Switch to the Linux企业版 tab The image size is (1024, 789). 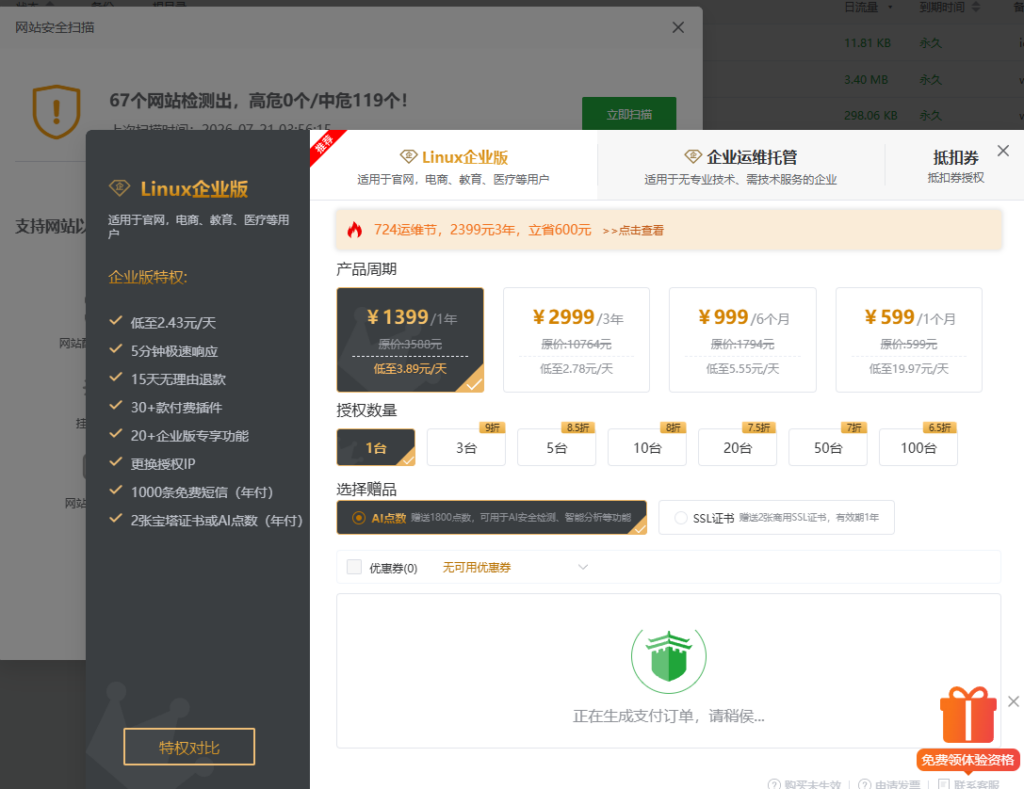(x=453, y=166)
